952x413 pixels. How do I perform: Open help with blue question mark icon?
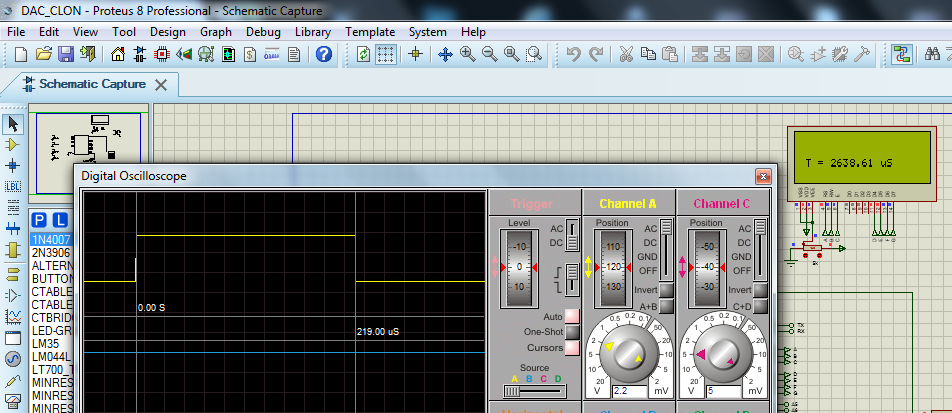click(x=324, y=55)
